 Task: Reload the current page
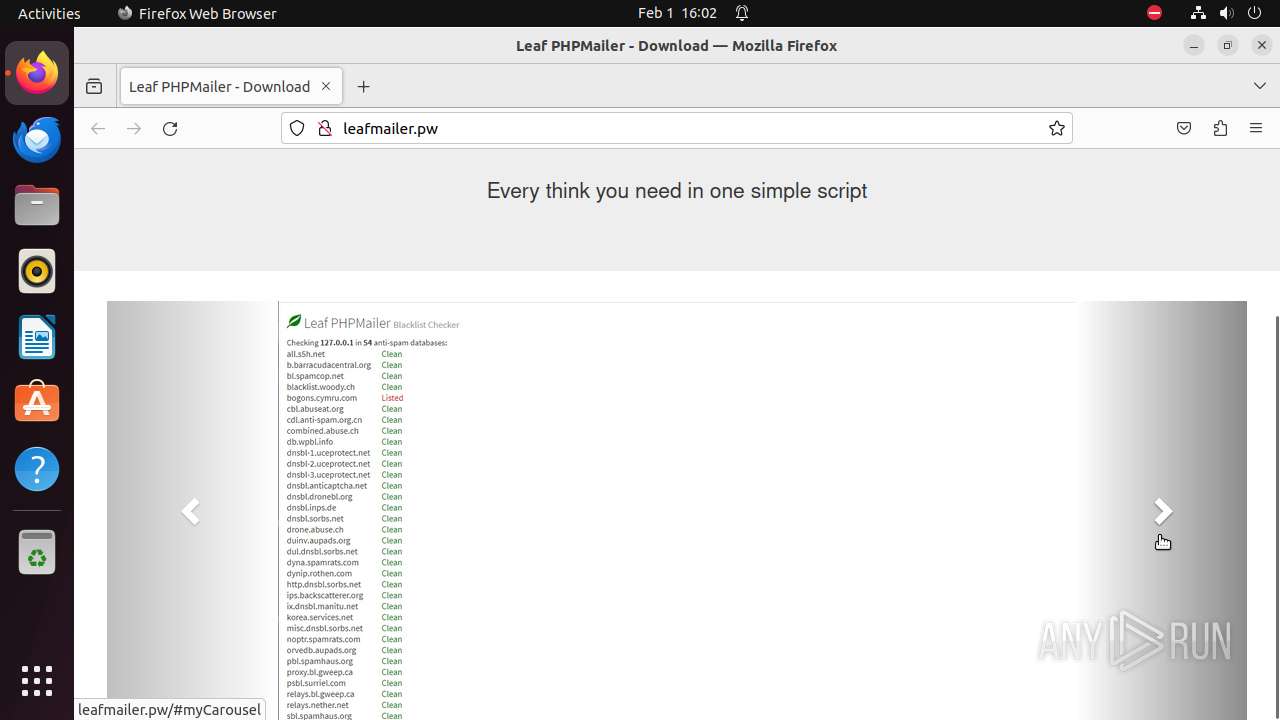click(170, 128)
